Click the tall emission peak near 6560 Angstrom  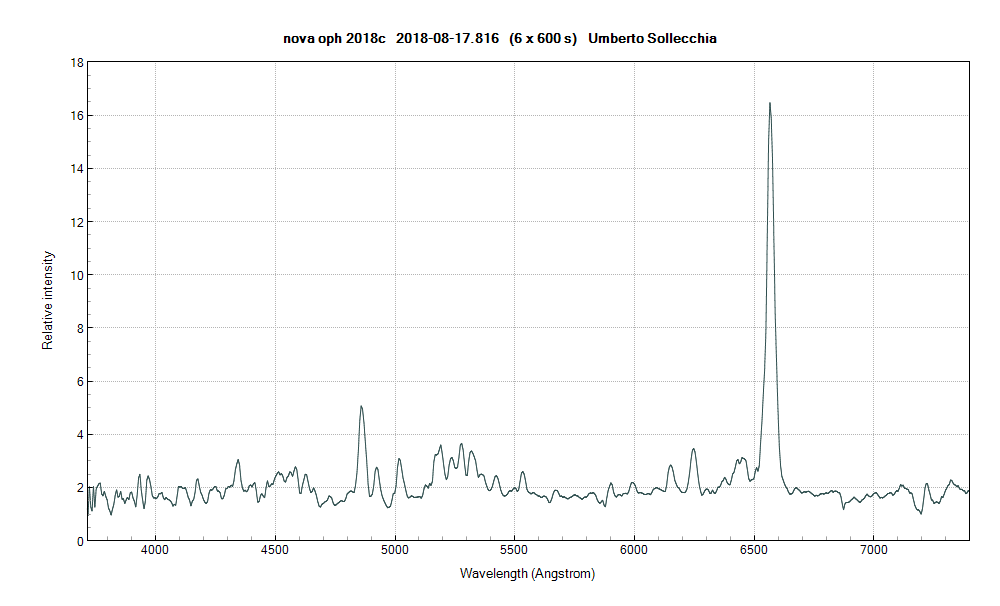pyautogui.click(x=770, y=105)
